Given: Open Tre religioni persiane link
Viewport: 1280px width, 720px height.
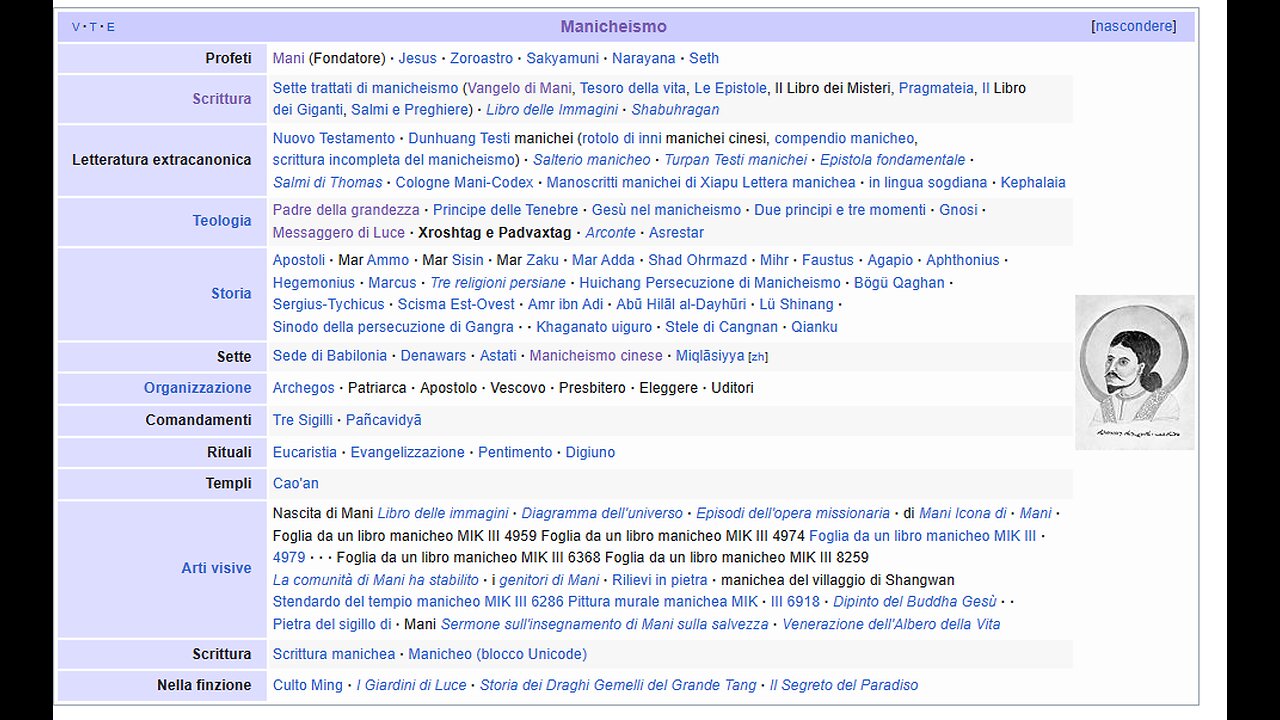Looking at the screenshot, I should (x=498, y=283).
